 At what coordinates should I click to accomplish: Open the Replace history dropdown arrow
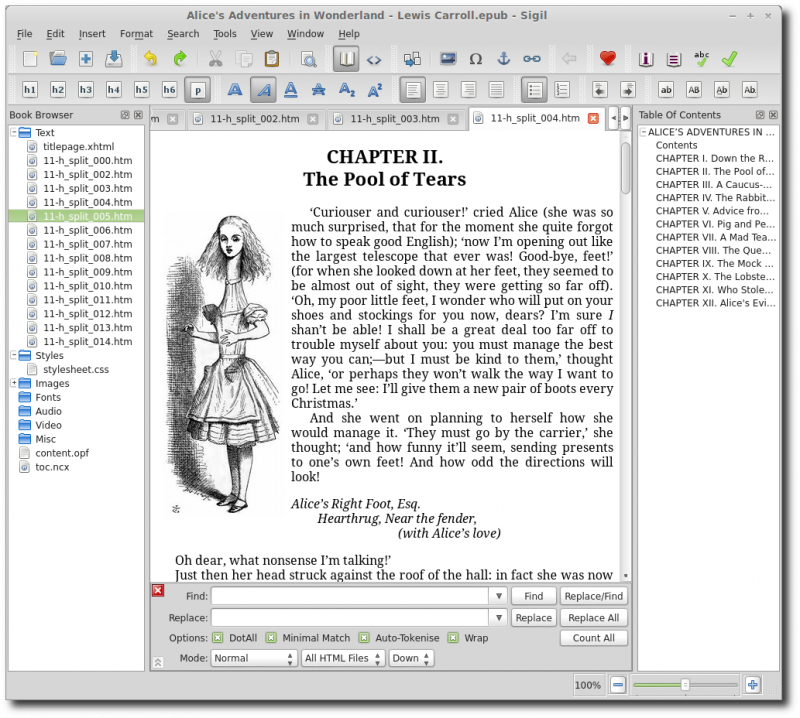498,617
